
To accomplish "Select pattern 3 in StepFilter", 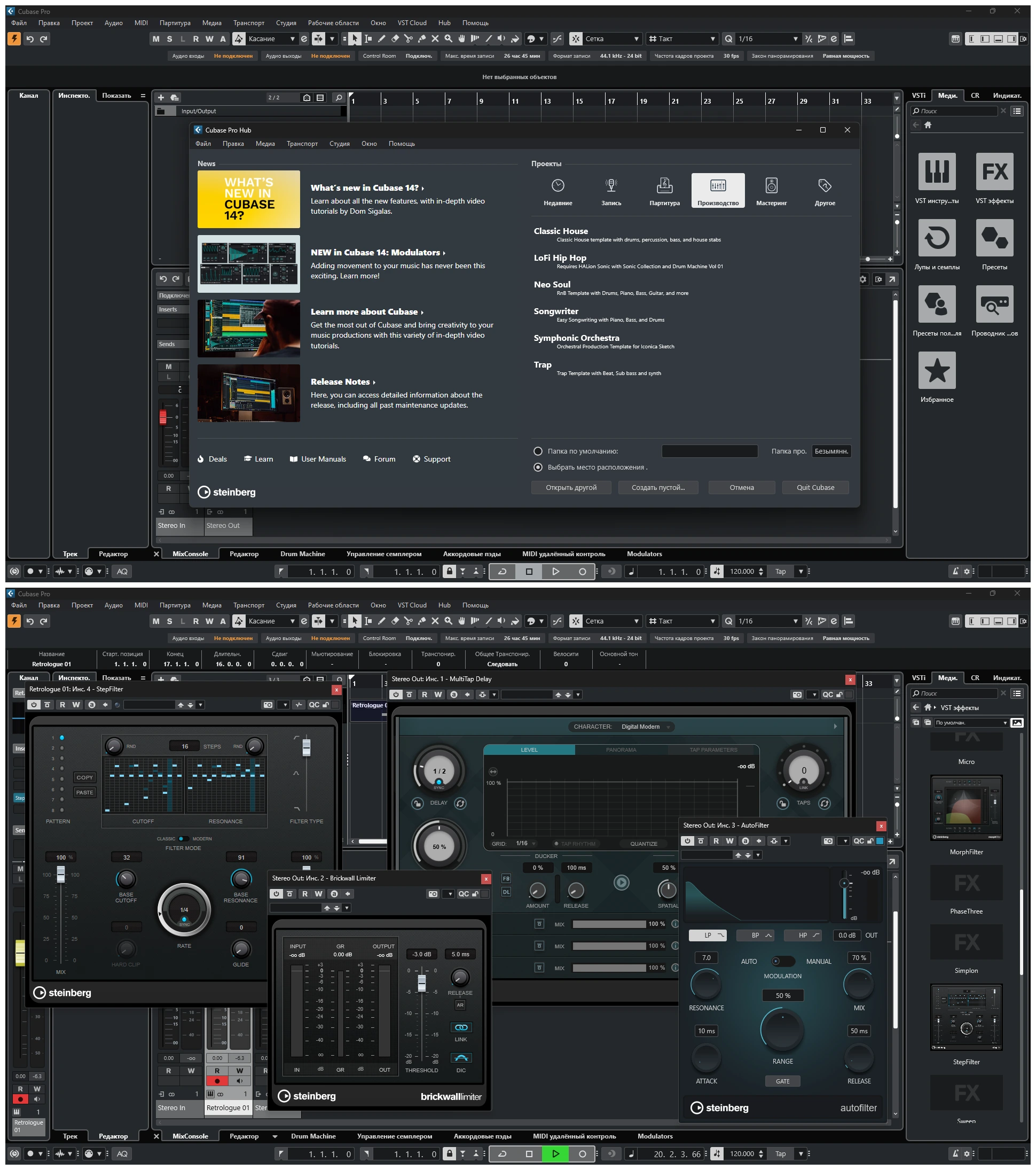I will coord(62,759).
